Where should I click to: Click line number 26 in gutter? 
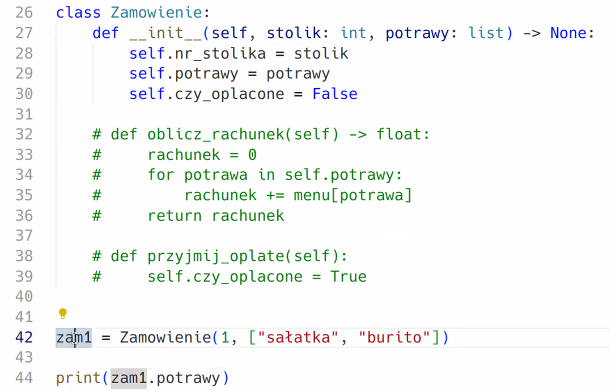24,12
